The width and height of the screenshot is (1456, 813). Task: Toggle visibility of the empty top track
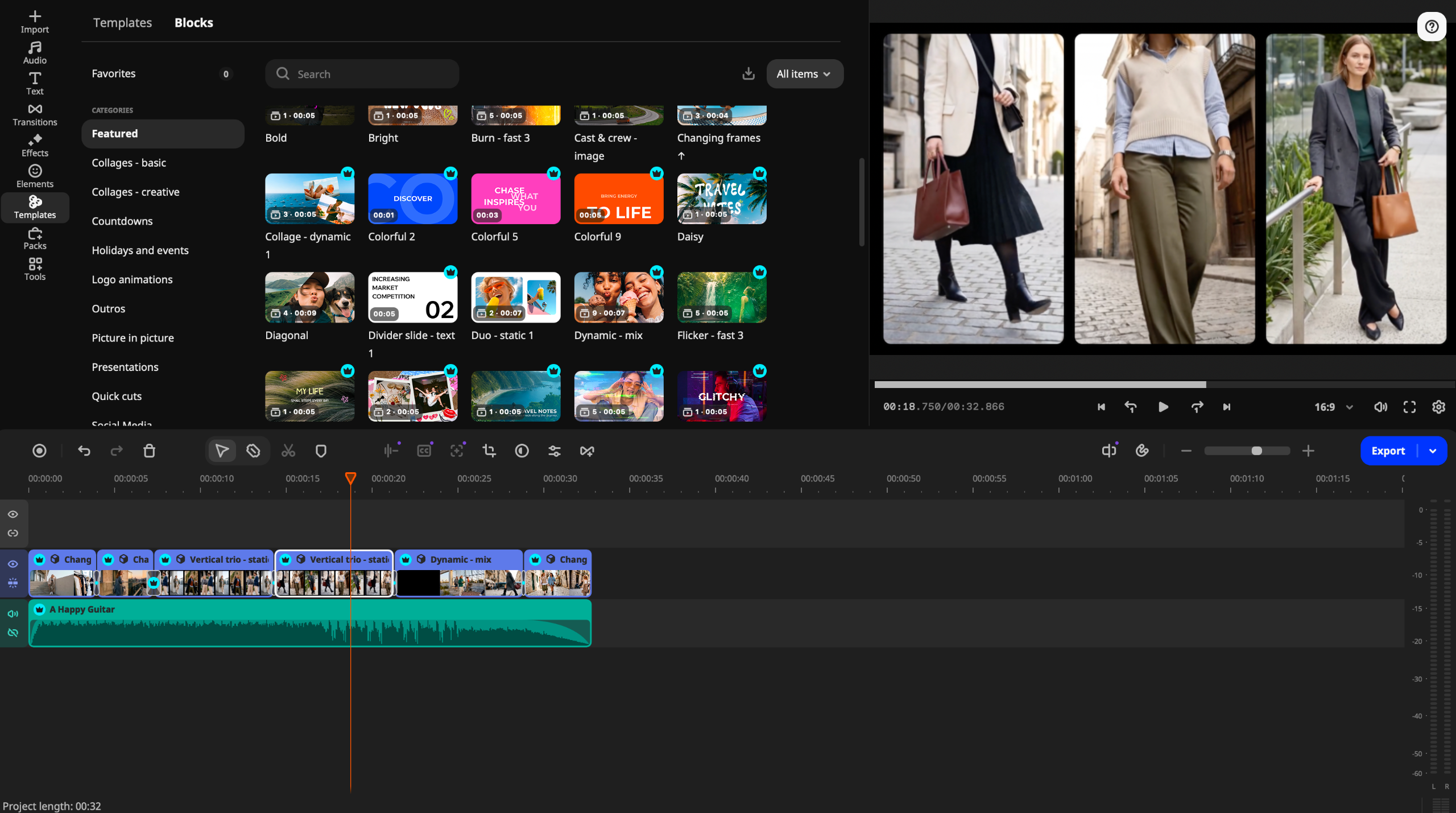pos(13,514)
